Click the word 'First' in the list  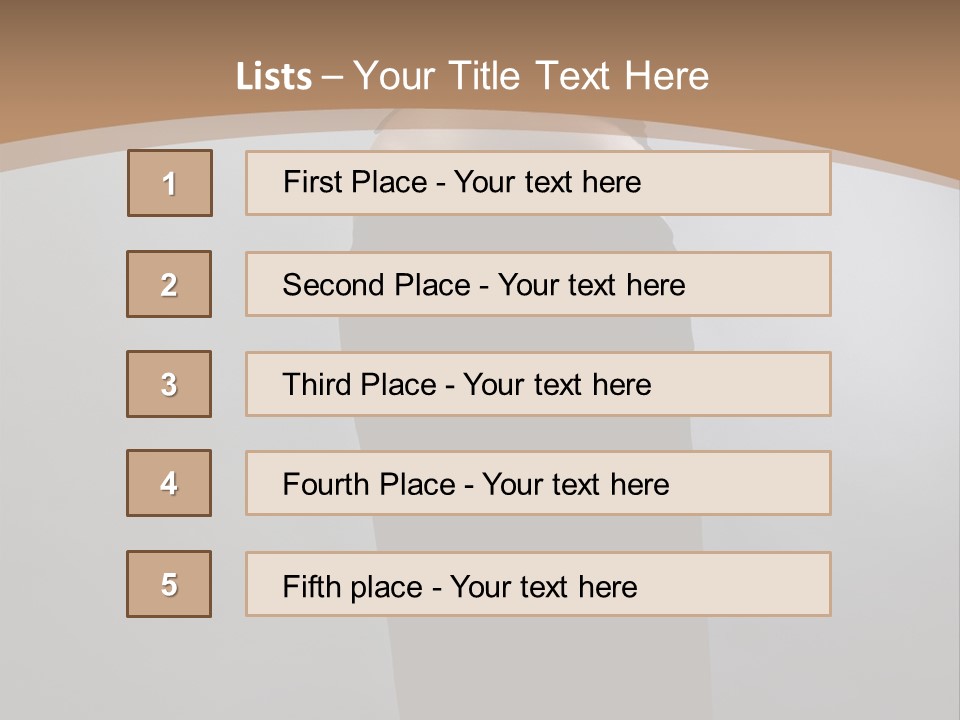pyautogui.click(x=312, y=182)
